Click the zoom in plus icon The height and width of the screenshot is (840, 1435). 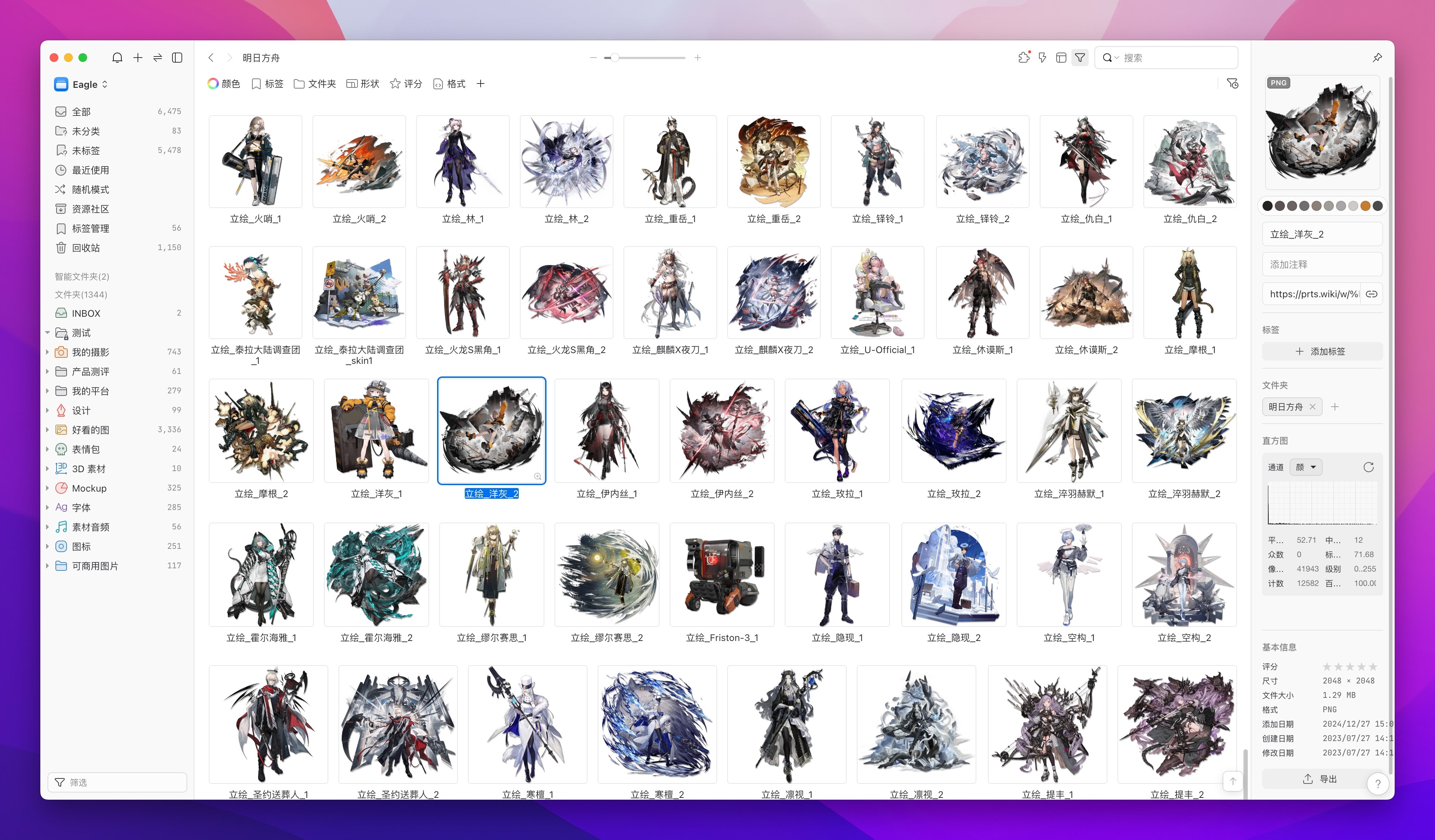[698, 58]
